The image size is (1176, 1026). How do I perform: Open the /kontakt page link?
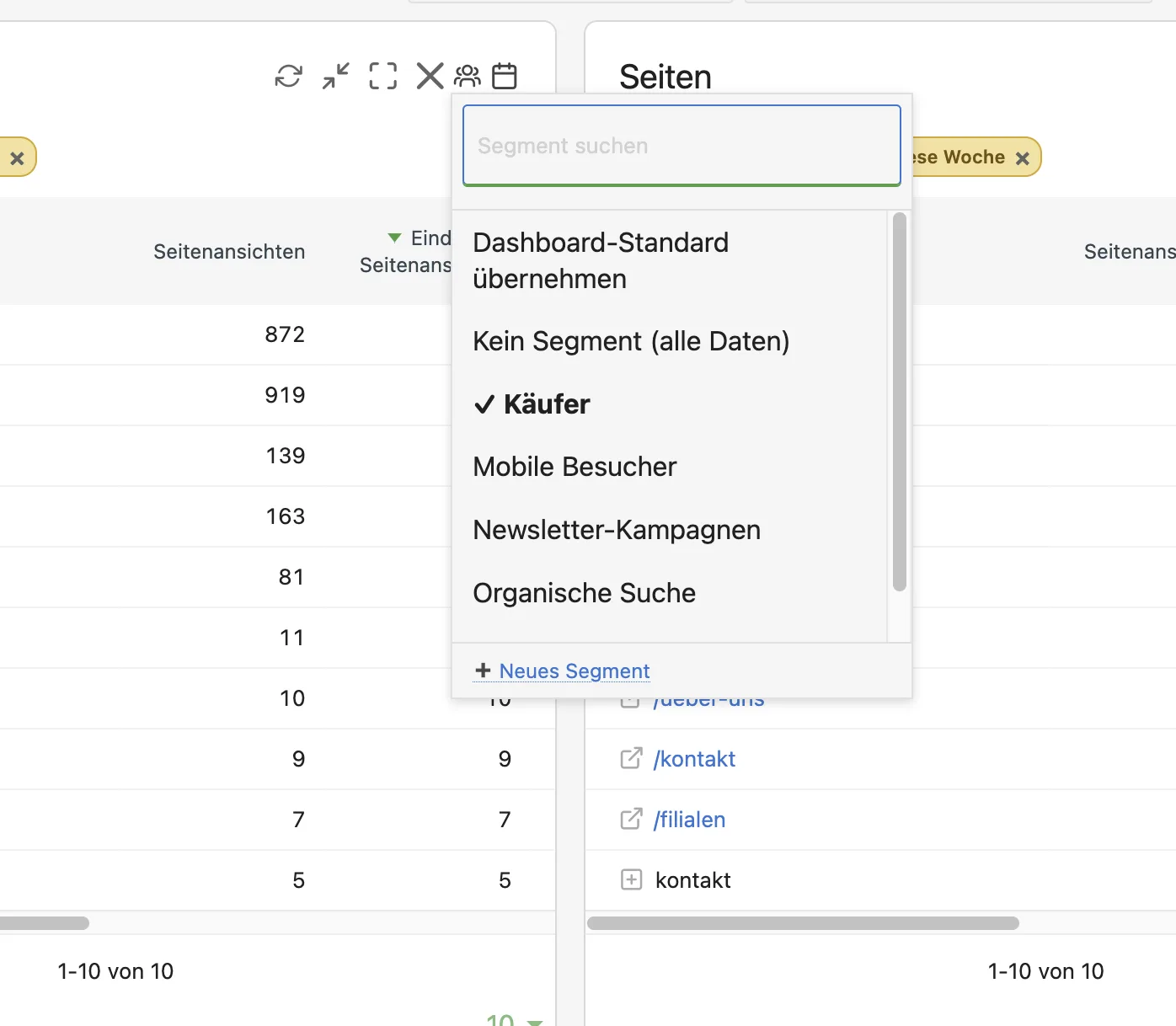point(694,759)
